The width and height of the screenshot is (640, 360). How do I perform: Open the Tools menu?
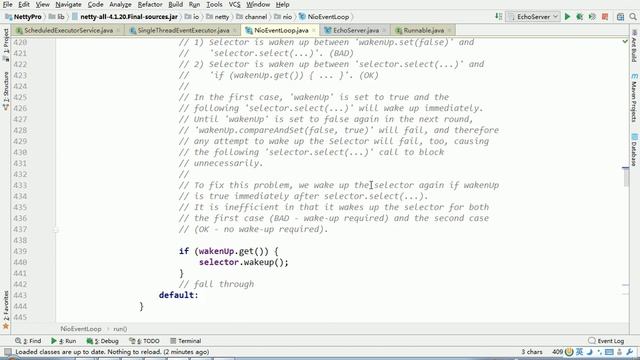click(214, 4)
